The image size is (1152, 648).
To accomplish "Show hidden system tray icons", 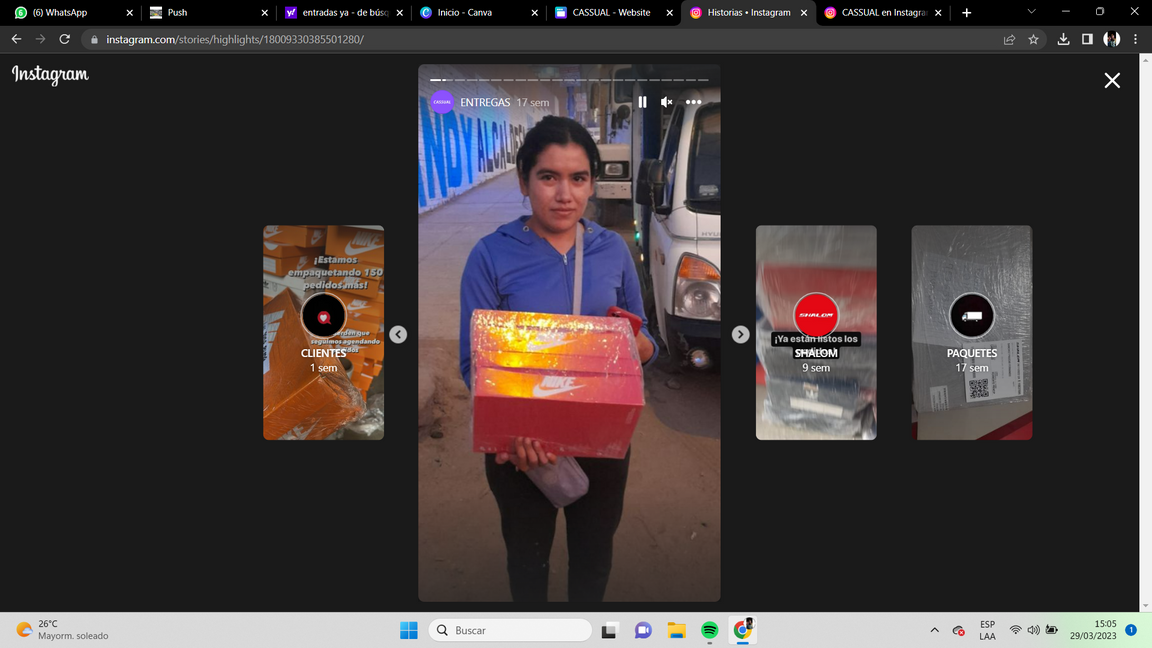I will tap(934, 630).
